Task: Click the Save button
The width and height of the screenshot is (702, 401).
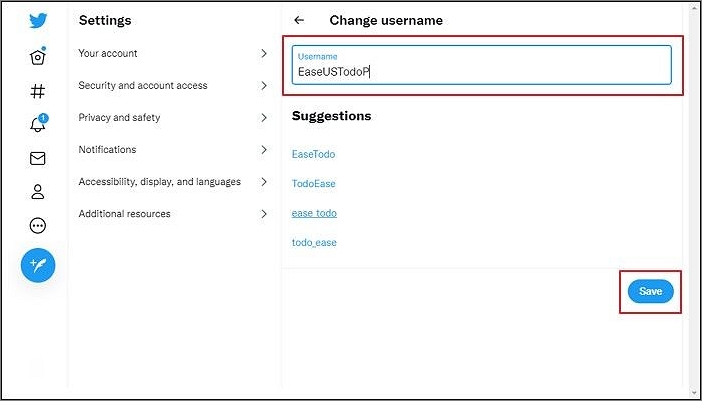Action: click(651, 291)
